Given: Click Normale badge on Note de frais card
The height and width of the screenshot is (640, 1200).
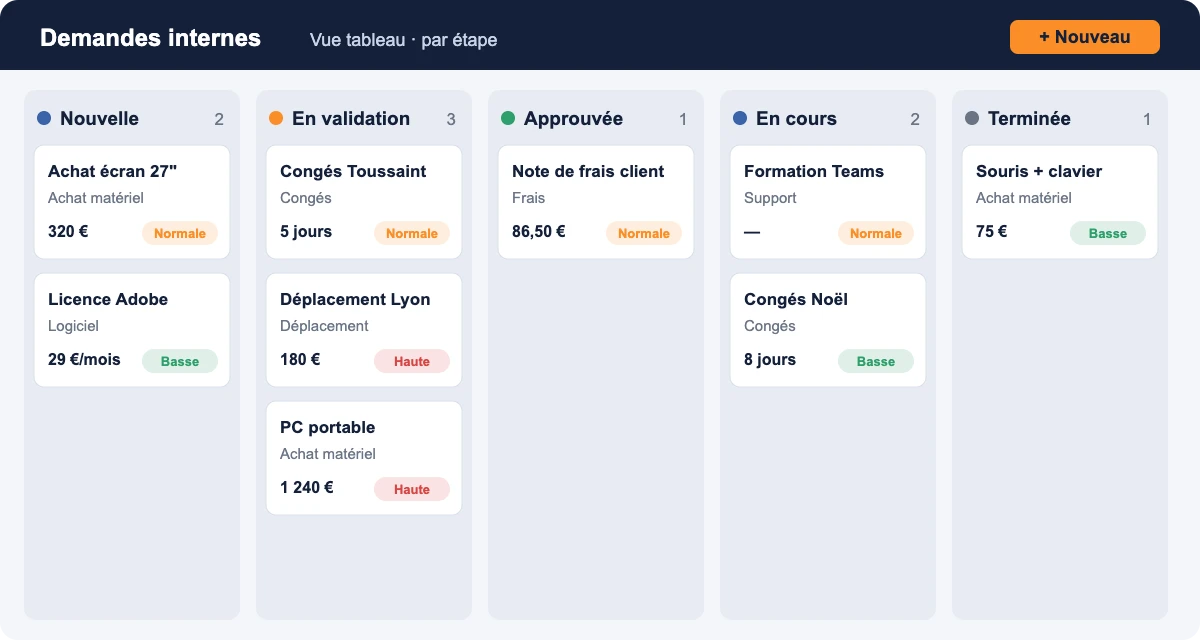Looking at the screenshot, I should (x=644, y=233).
